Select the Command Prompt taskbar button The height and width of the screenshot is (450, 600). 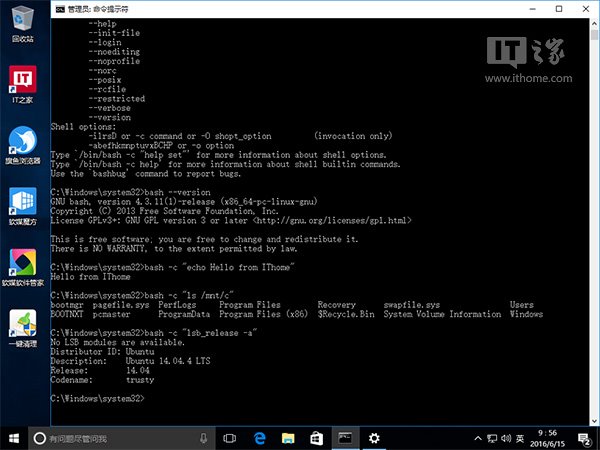(x=345, y=439)
